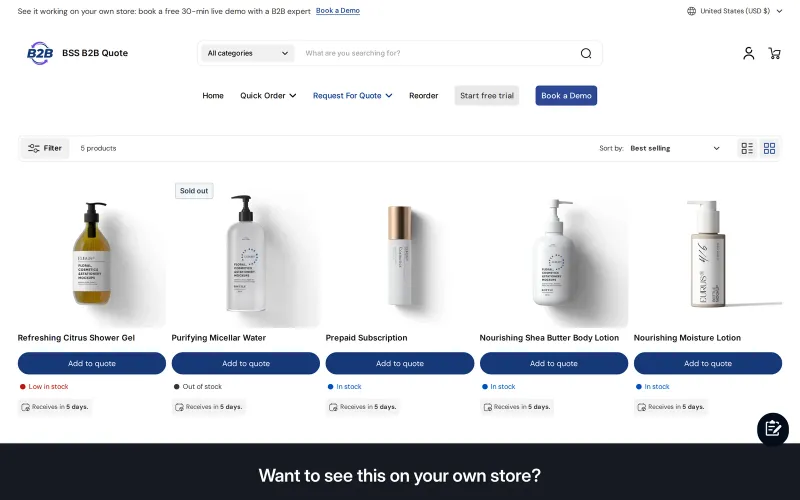Click delivery icon under Nourishing Shea Butter Body Lotion
This screenshot has width=800, height=500.
coord(487,407)
